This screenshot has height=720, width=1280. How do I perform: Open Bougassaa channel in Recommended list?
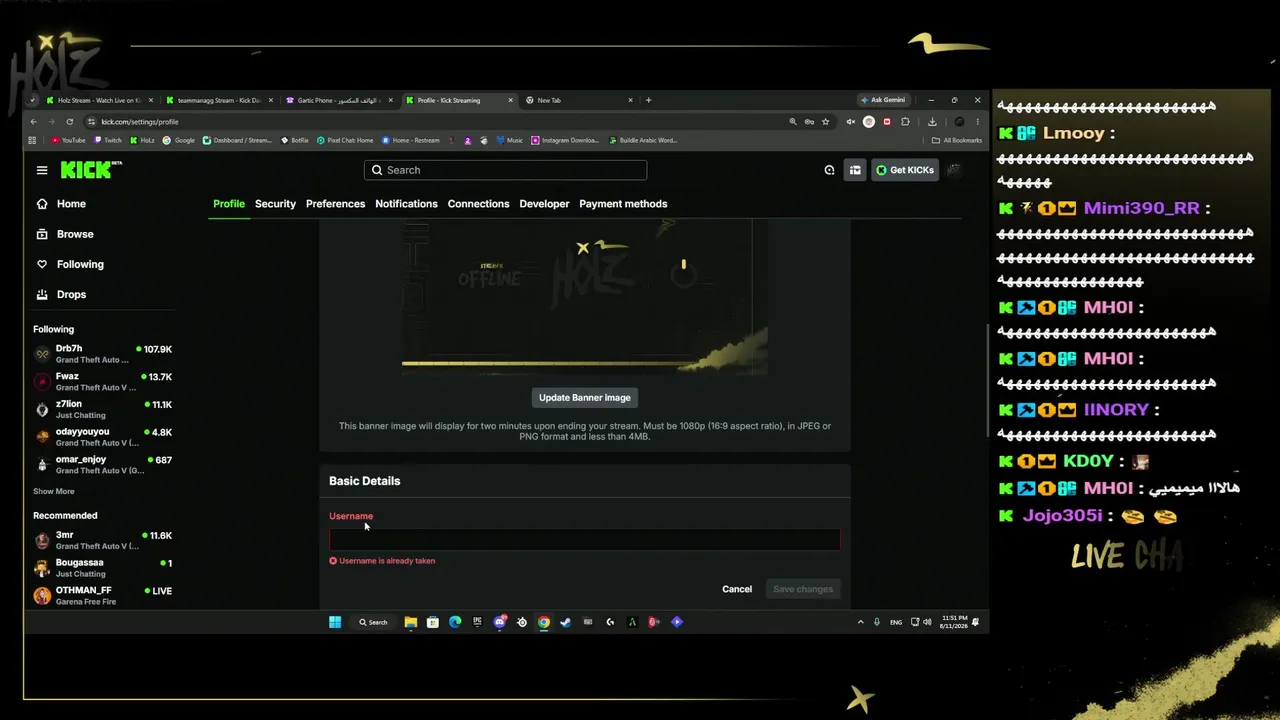(102, 568)
